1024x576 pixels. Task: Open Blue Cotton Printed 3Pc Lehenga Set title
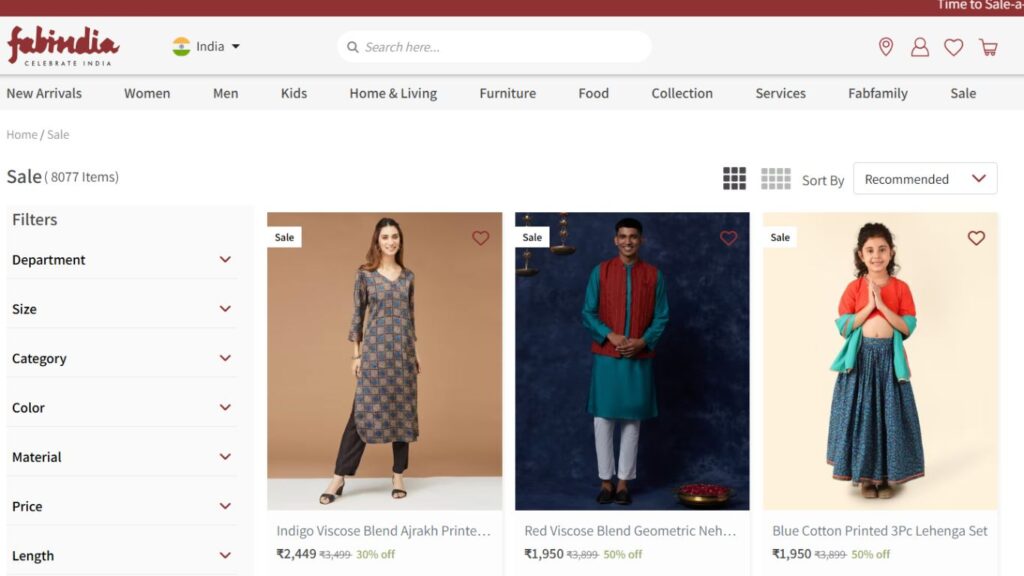[879, 531]
